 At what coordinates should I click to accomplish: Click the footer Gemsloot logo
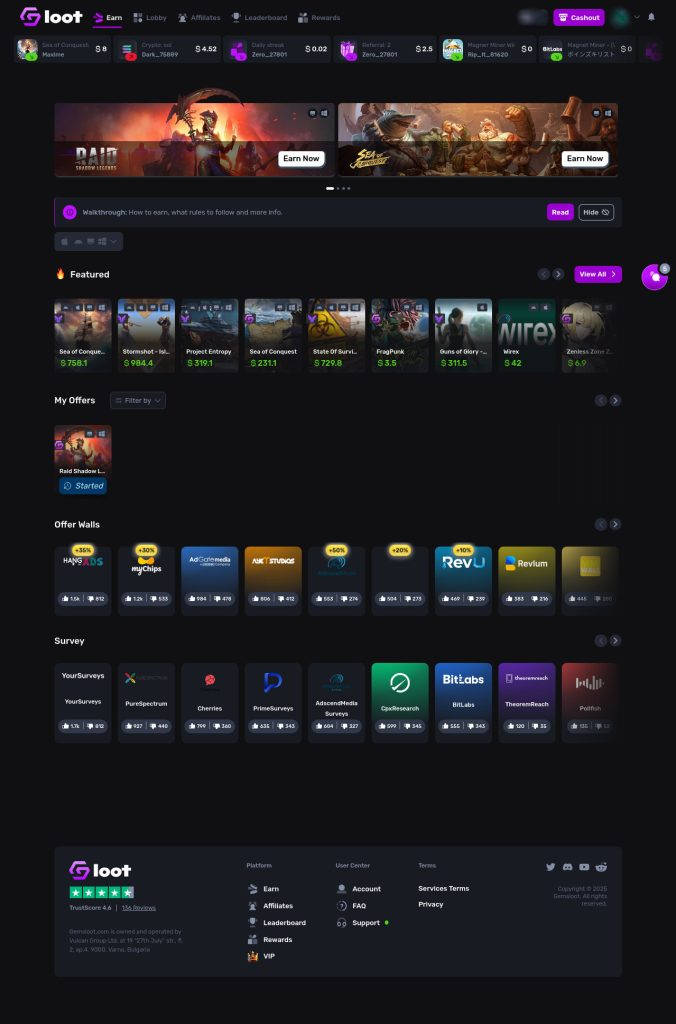pyautogui.click(x=101, y=870)
